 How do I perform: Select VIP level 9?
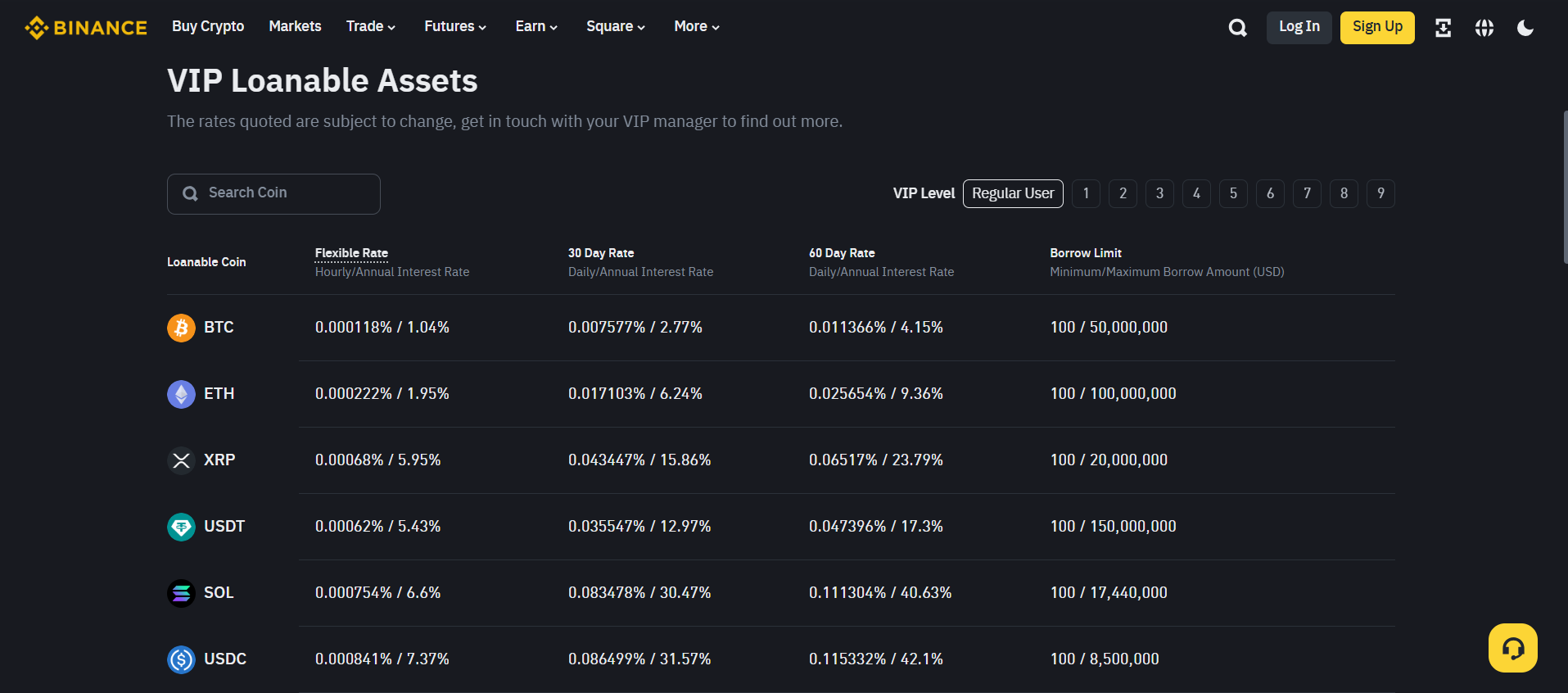[1380, 193]
